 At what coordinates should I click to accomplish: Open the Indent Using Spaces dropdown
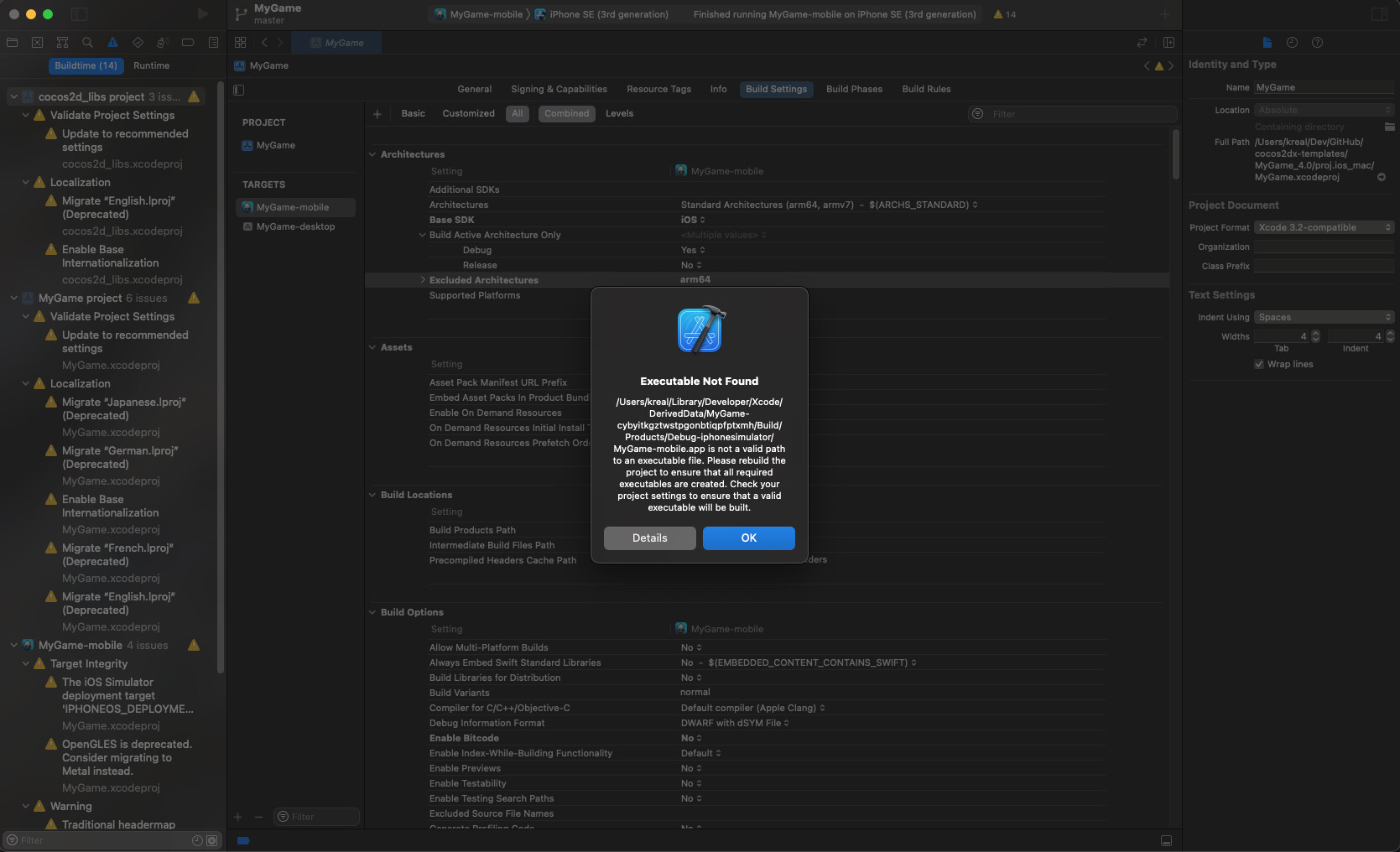pos(1324,317)
